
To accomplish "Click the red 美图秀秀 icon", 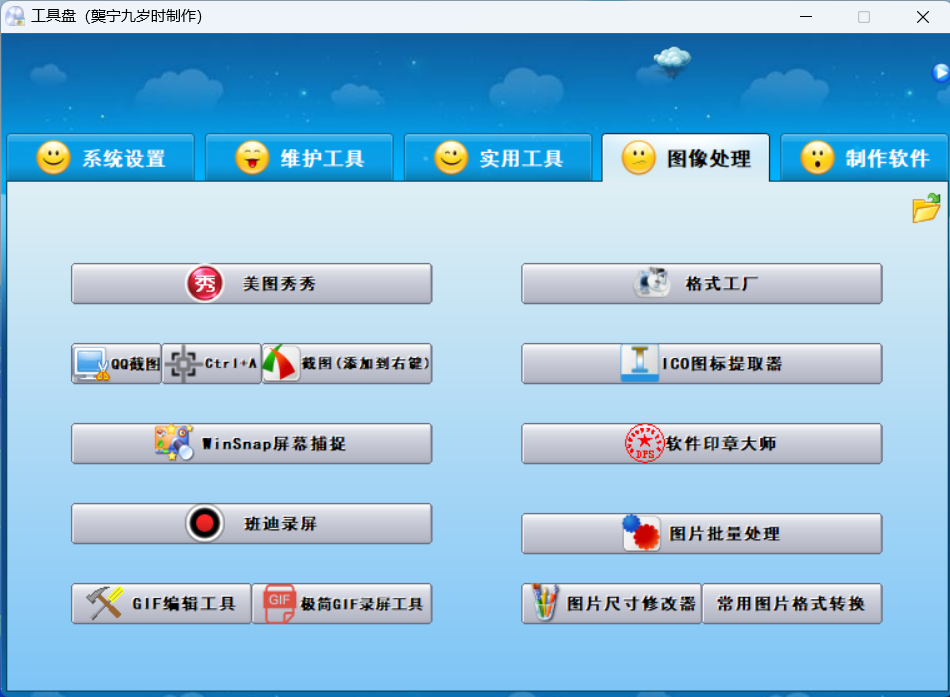I will coord(205,284).
